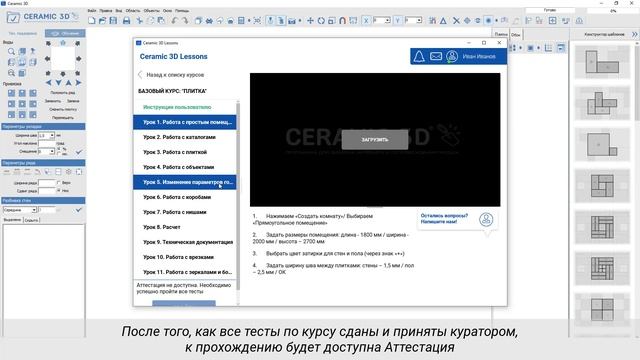Click the Move cross-arrows tool icon
The image size is (640, 360).
coord(310,20)
